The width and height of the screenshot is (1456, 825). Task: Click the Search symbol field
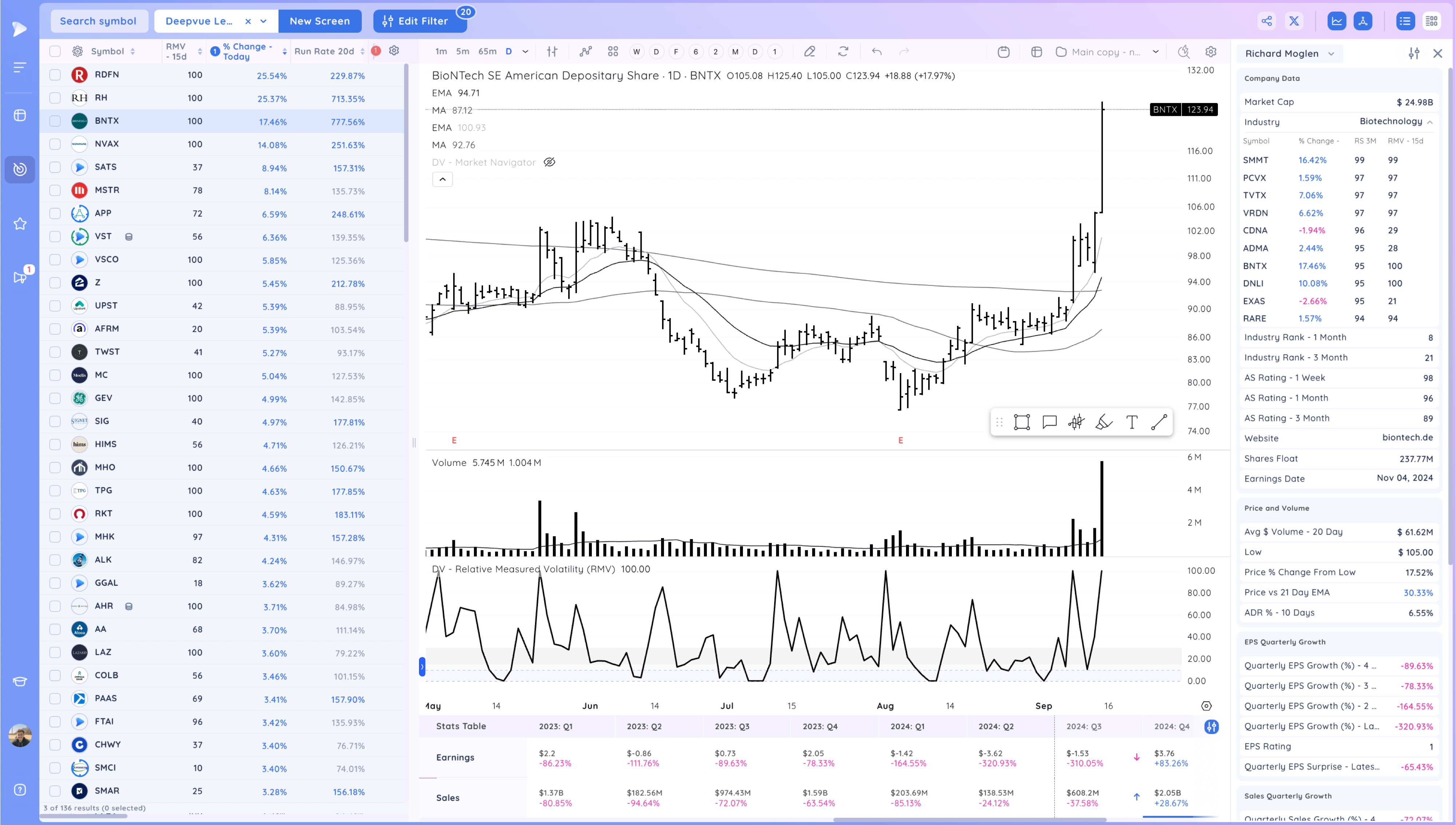click(x=99, y=21)
